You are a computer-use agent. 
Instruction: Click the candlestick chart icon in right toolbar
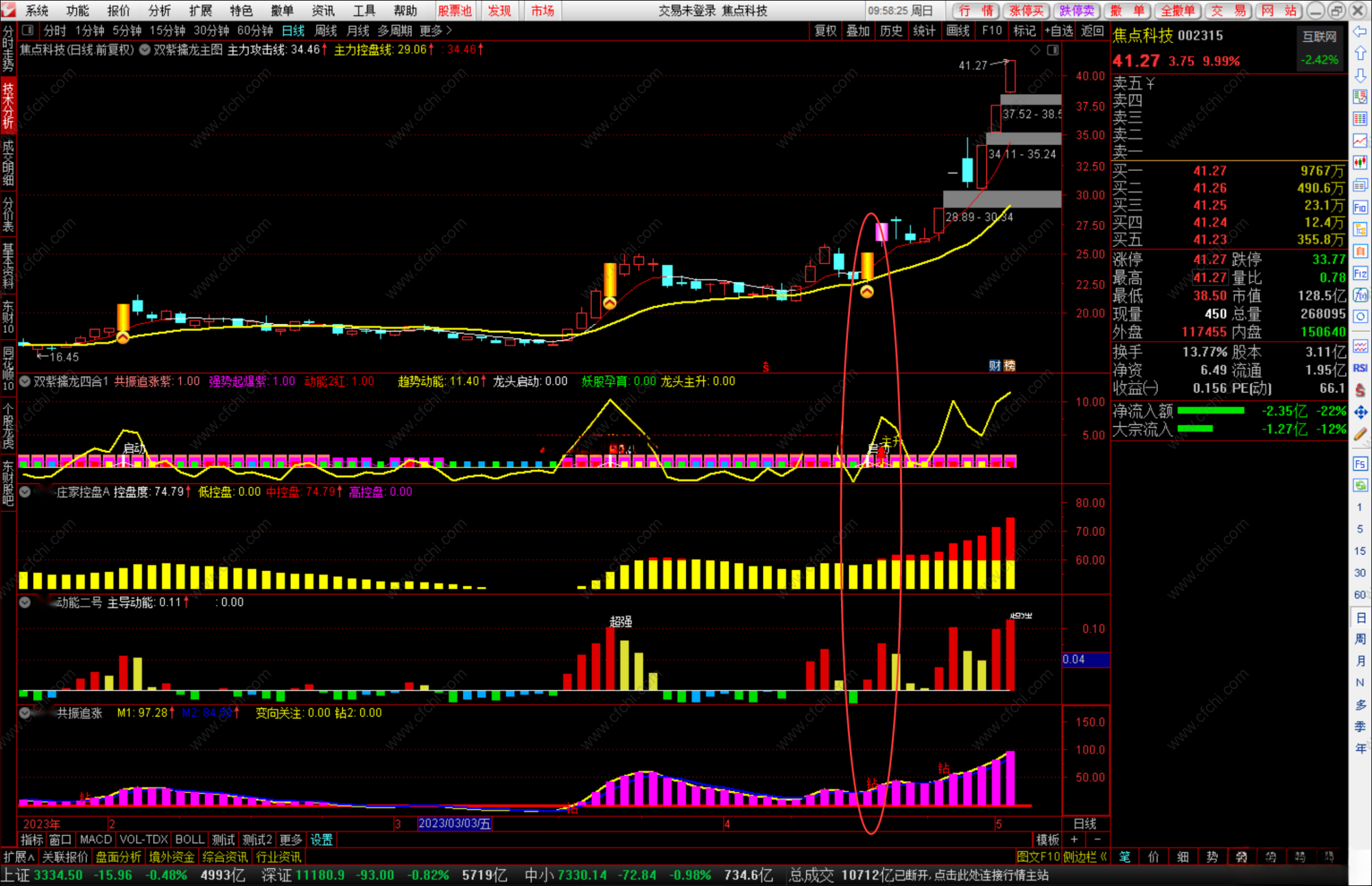pos(1360,163)
